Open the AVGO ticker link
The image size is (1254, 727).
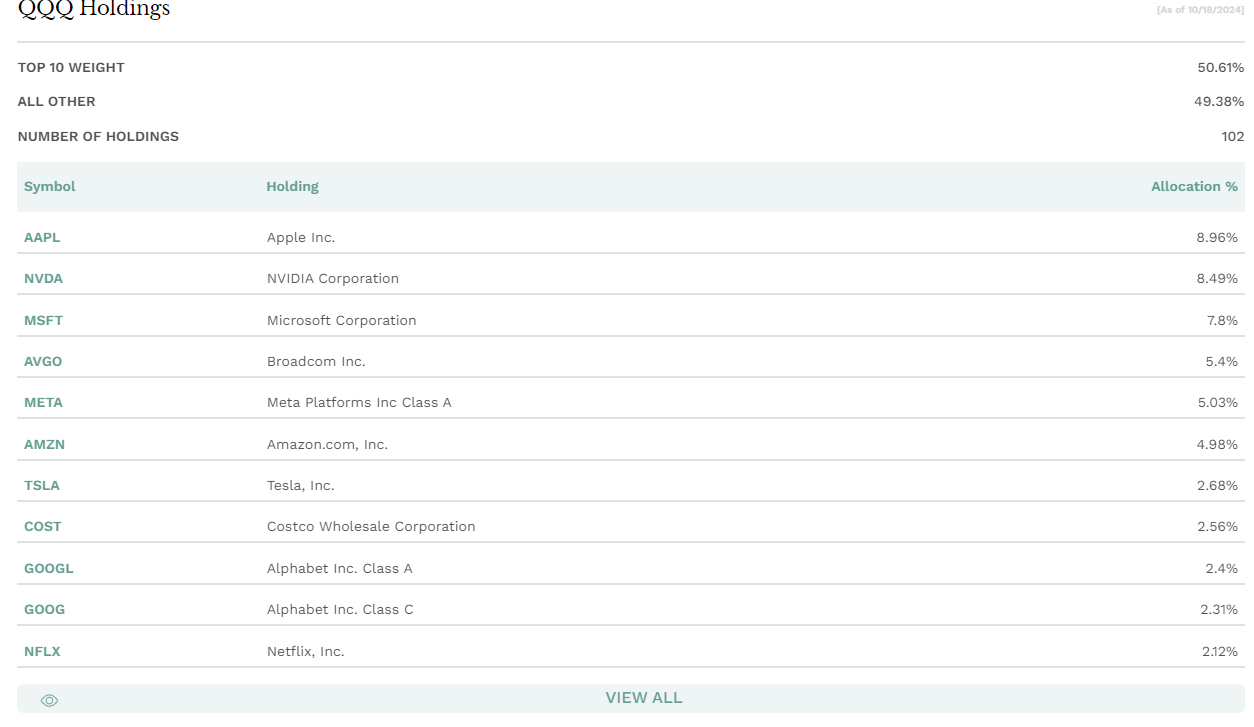[x=43, y=362]
